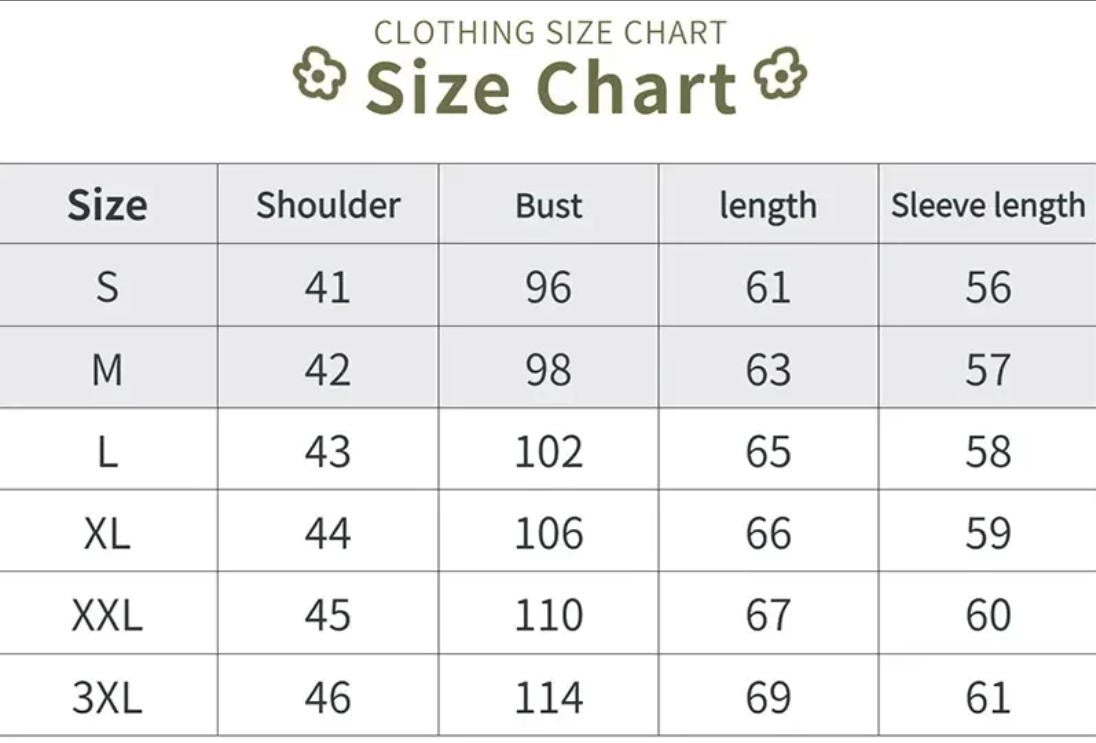Click the Size column header

(107, 205)
